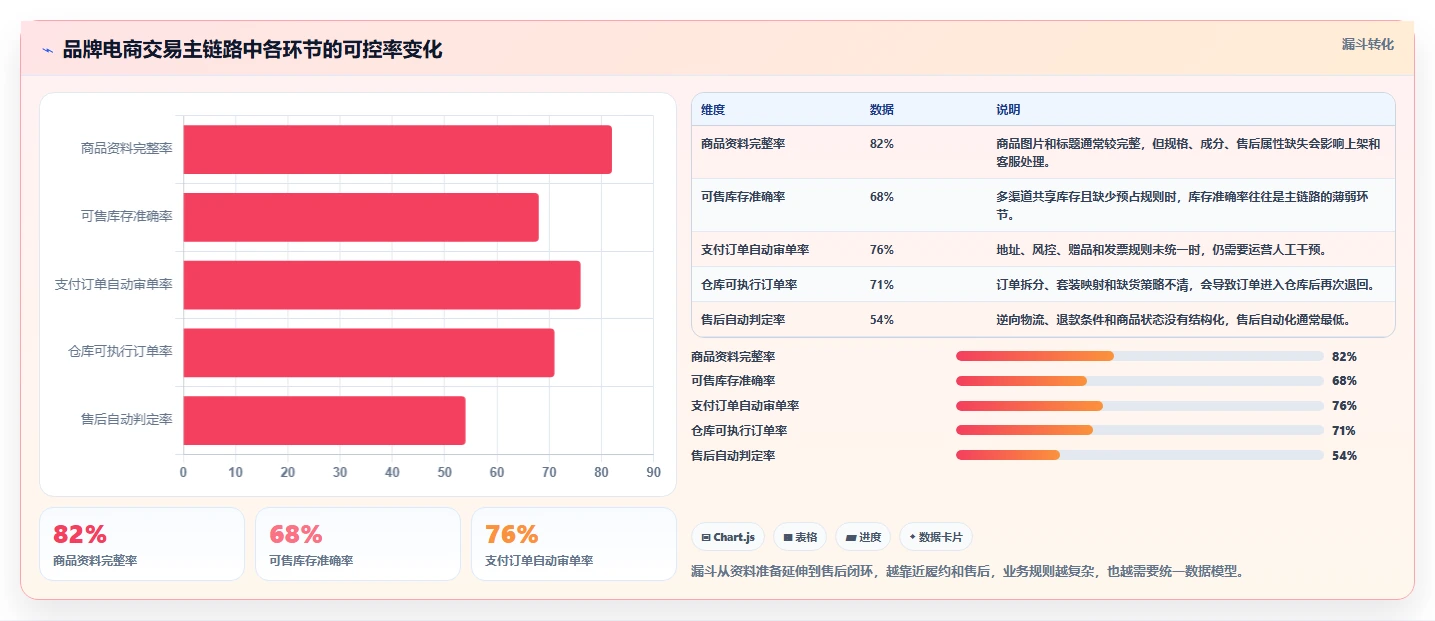Click the 82% value after its progress bar

(1344, 357)
